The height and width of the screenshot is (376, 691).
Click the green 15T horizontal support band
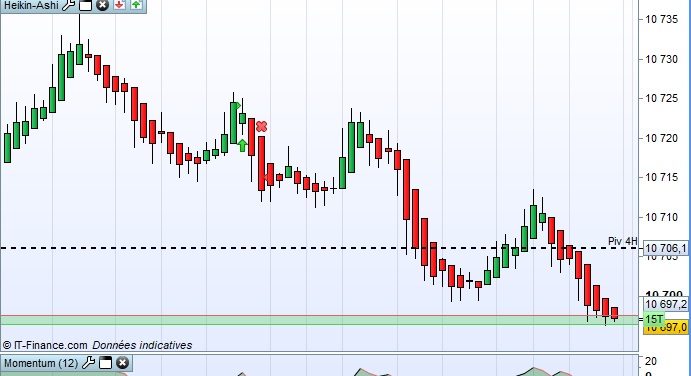pos(319,320)
